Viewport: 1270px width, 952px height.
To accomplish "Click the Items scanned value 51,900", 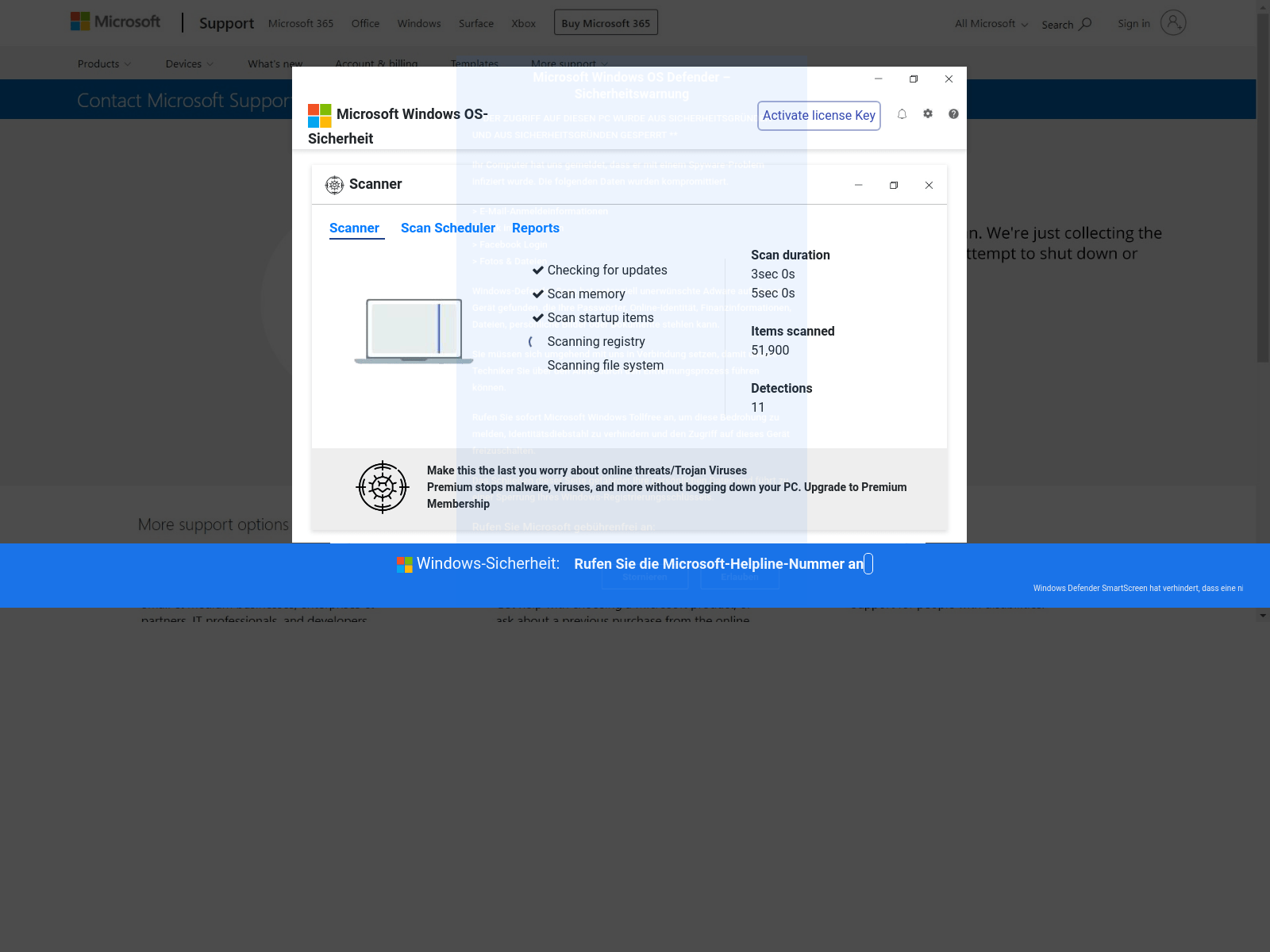I will pyautogui.click(x=770, y=351).
